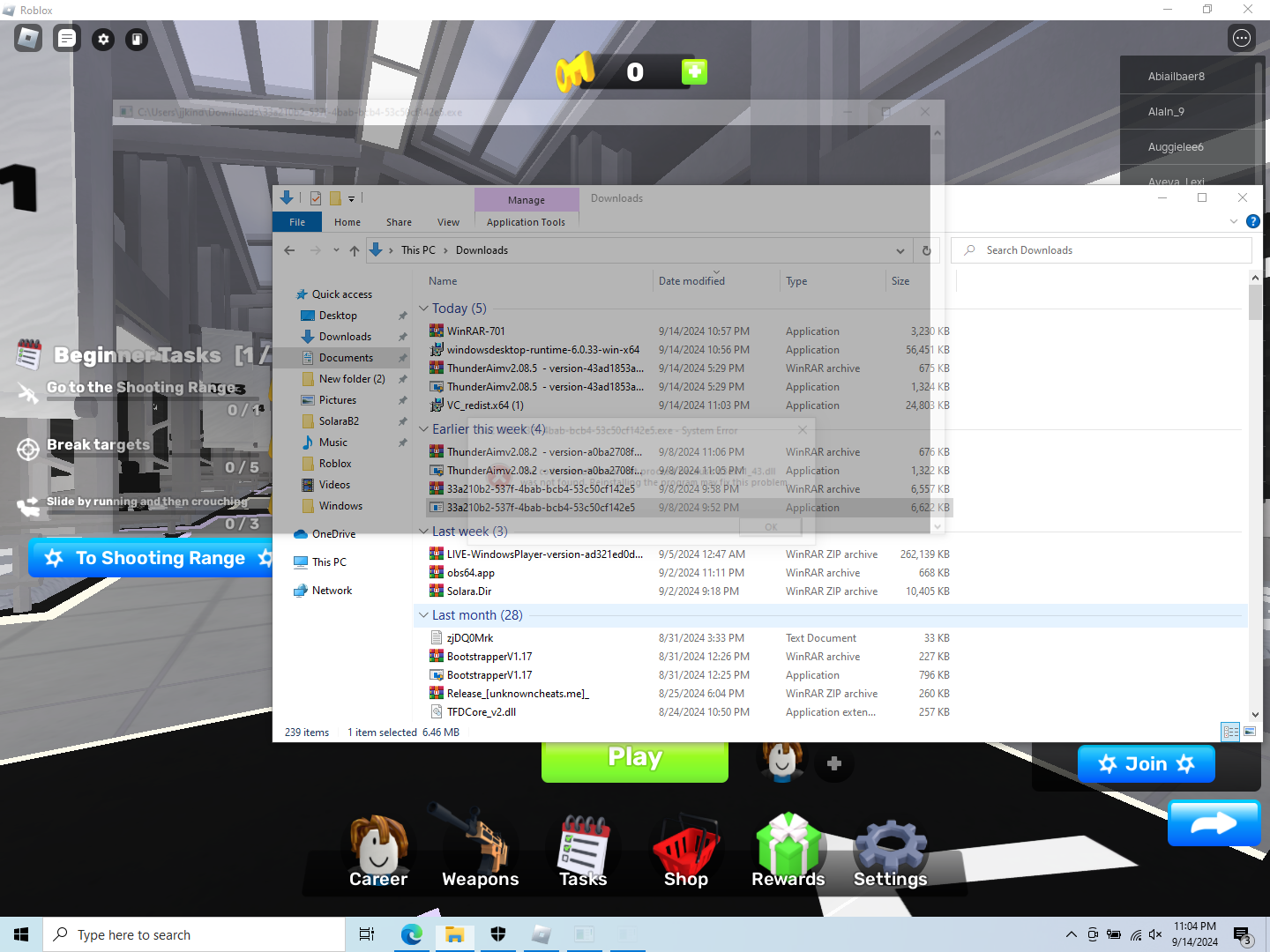The image size is (1270, 952).
Task: Click the blue arrow share button
Action: point(1214,823)
